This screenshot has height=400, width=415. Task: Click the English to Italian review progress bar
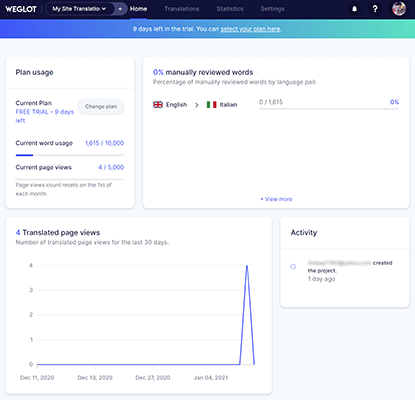(329, 109)
